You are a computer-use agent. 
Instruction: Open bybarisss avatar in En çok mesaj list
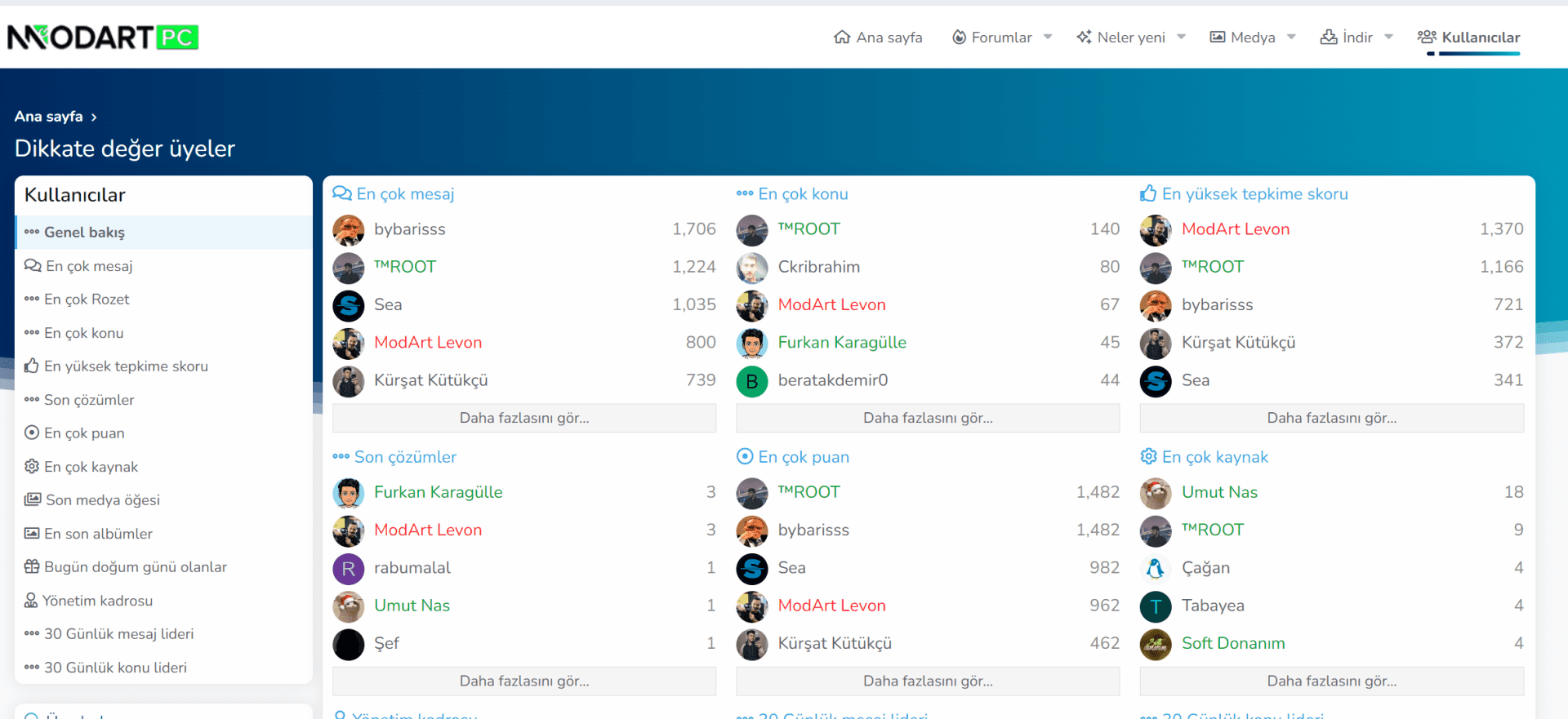click(349, 230)
